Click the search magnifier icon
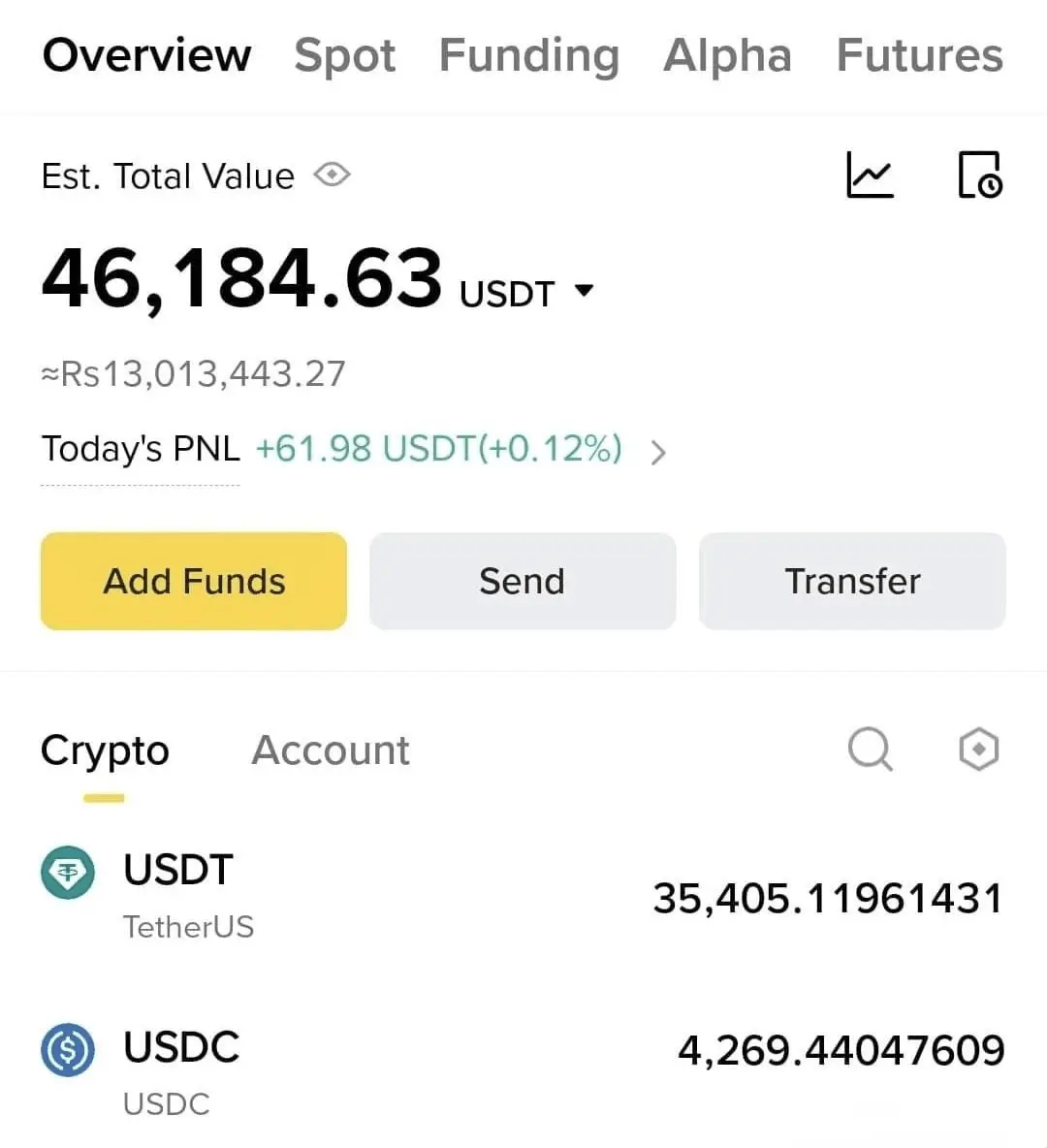1047x1148 pixels. coord(871,749)
